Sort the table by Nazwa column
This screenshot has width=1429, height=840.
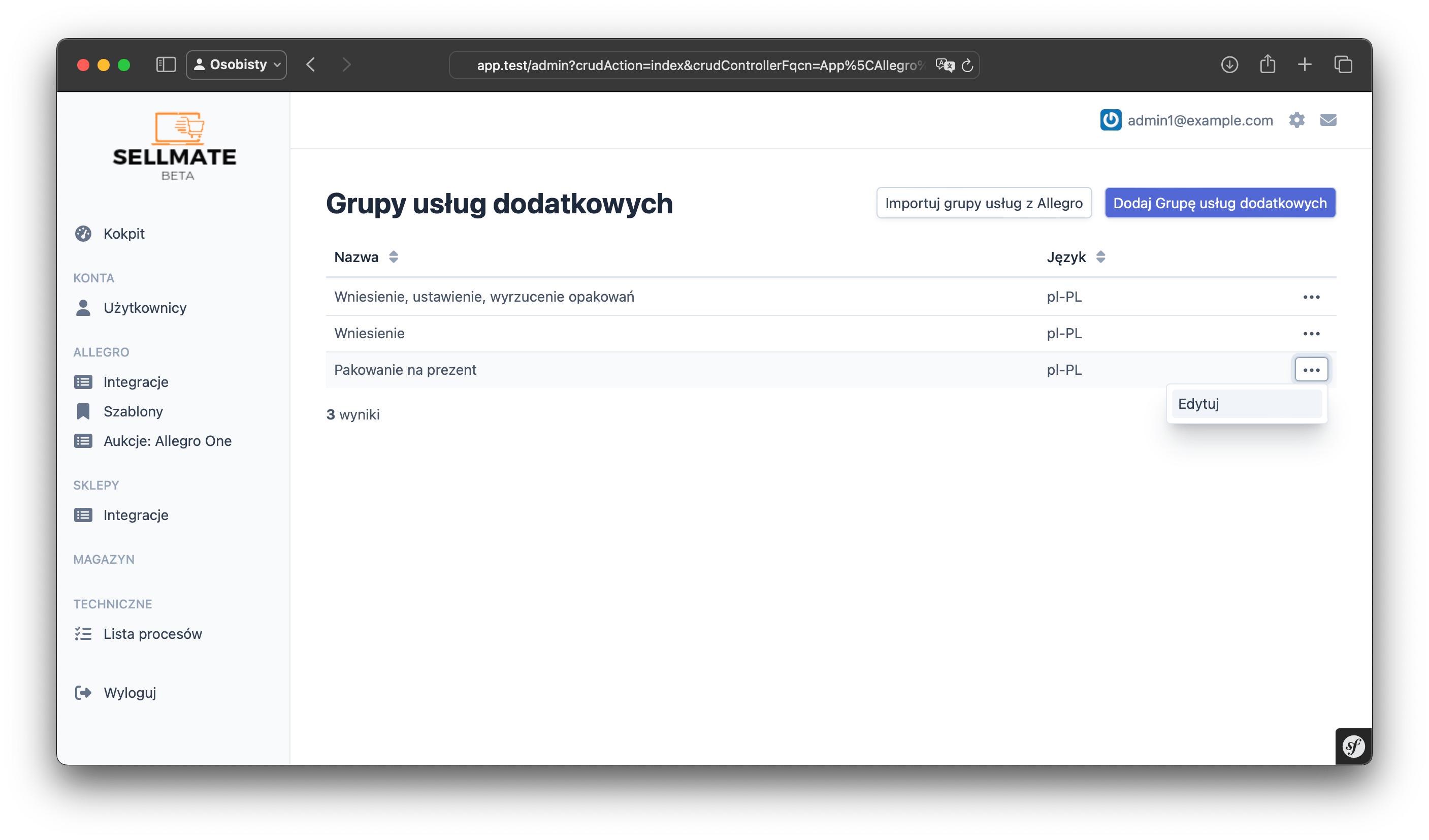(366, 257)
